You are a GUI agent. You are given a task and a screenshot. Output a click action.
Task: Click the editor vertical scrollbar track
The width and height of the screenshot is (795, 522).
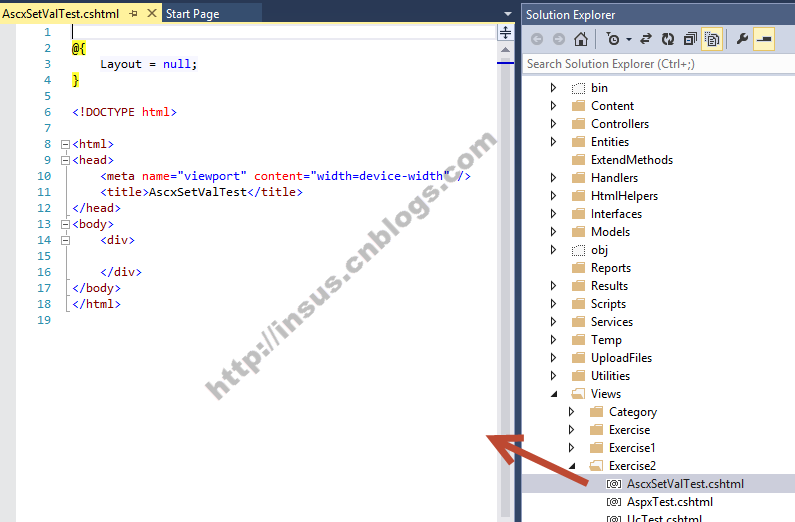pyautogui.click(x=505, y=284)
